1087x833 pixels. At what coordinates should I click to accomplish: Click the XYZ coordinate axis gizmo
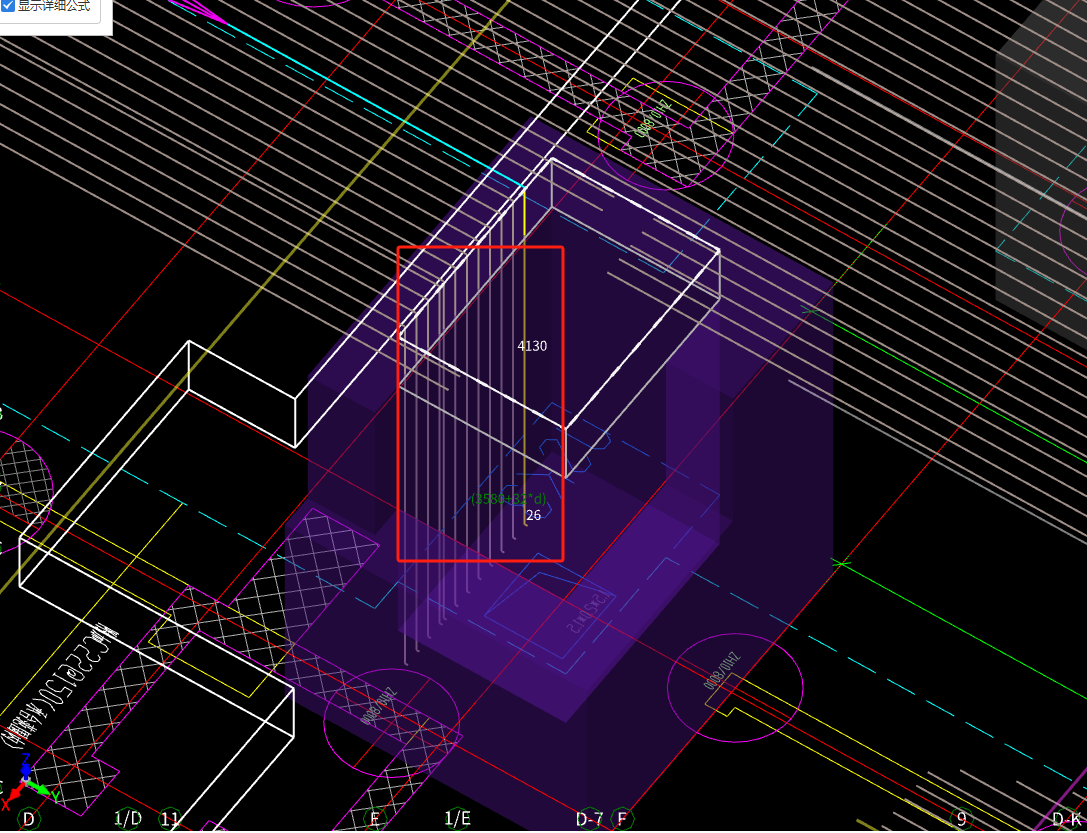pos(25,783)
